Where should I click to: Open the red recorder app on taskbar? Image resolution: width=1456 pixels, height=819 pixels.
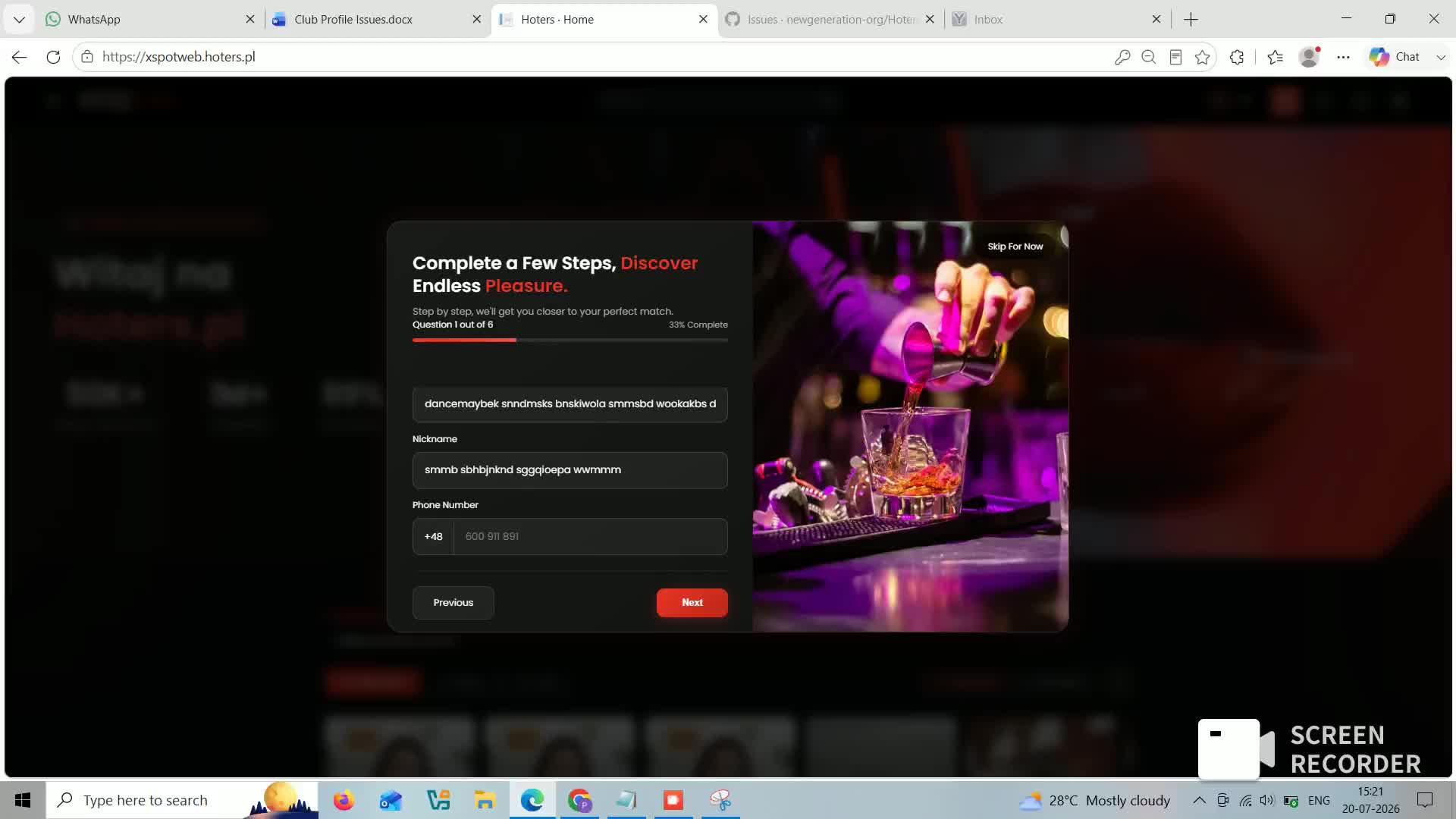673,800
